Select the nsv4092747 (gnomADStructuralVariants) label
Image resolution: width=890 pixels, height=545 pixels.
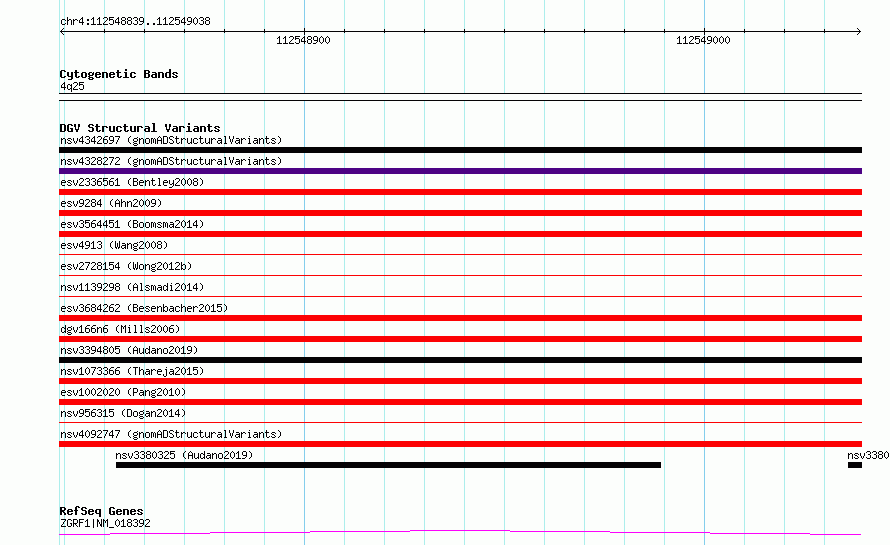[x=171, y=434]
